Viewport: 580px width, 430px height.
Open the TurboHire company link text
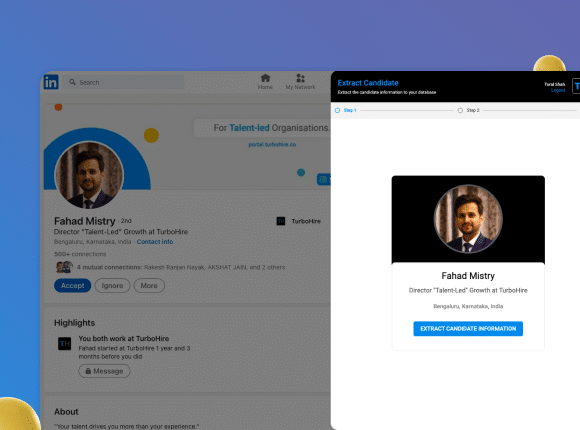[x=306, y=221]
